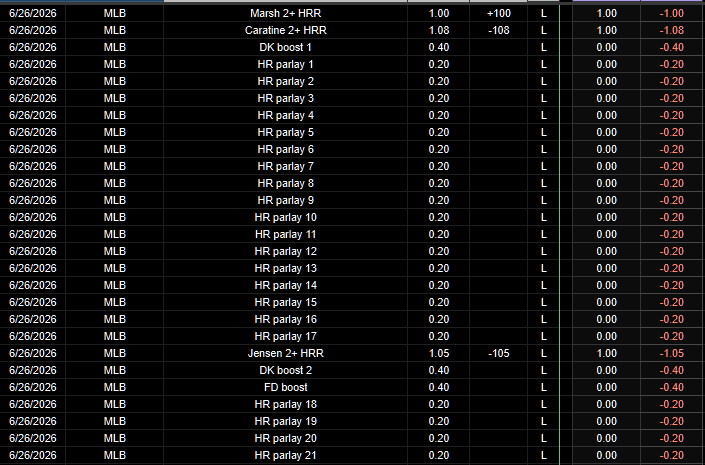Click the 'FD boost' cell
Image resolution: width=705 pixels, height=465 pixels.
(x=286, y=388)
